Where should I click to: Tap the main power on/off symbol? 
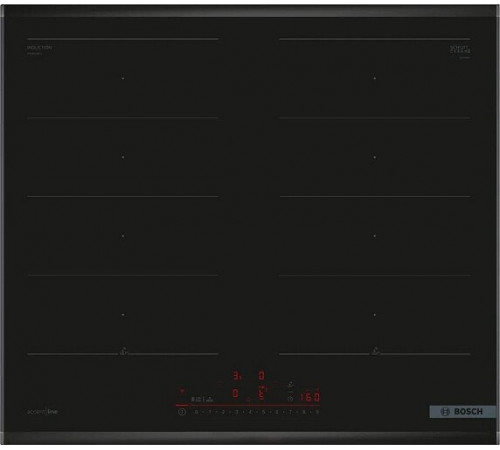coord(182,412)
